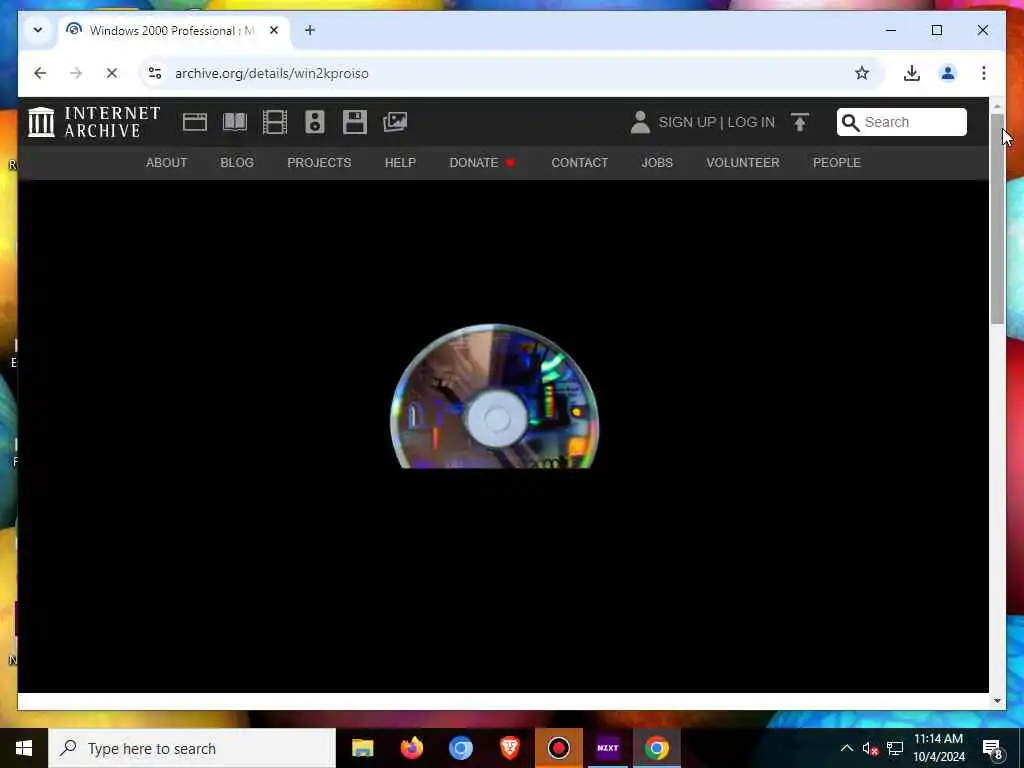Click the browser forward arrow
1024x768 pixels.
pyautogui.click(x=76, y=73)
